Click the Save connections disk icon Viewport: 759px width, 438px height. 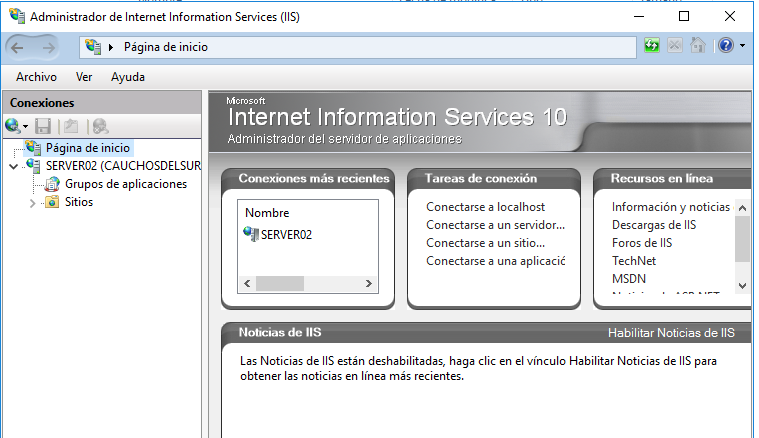43,126
